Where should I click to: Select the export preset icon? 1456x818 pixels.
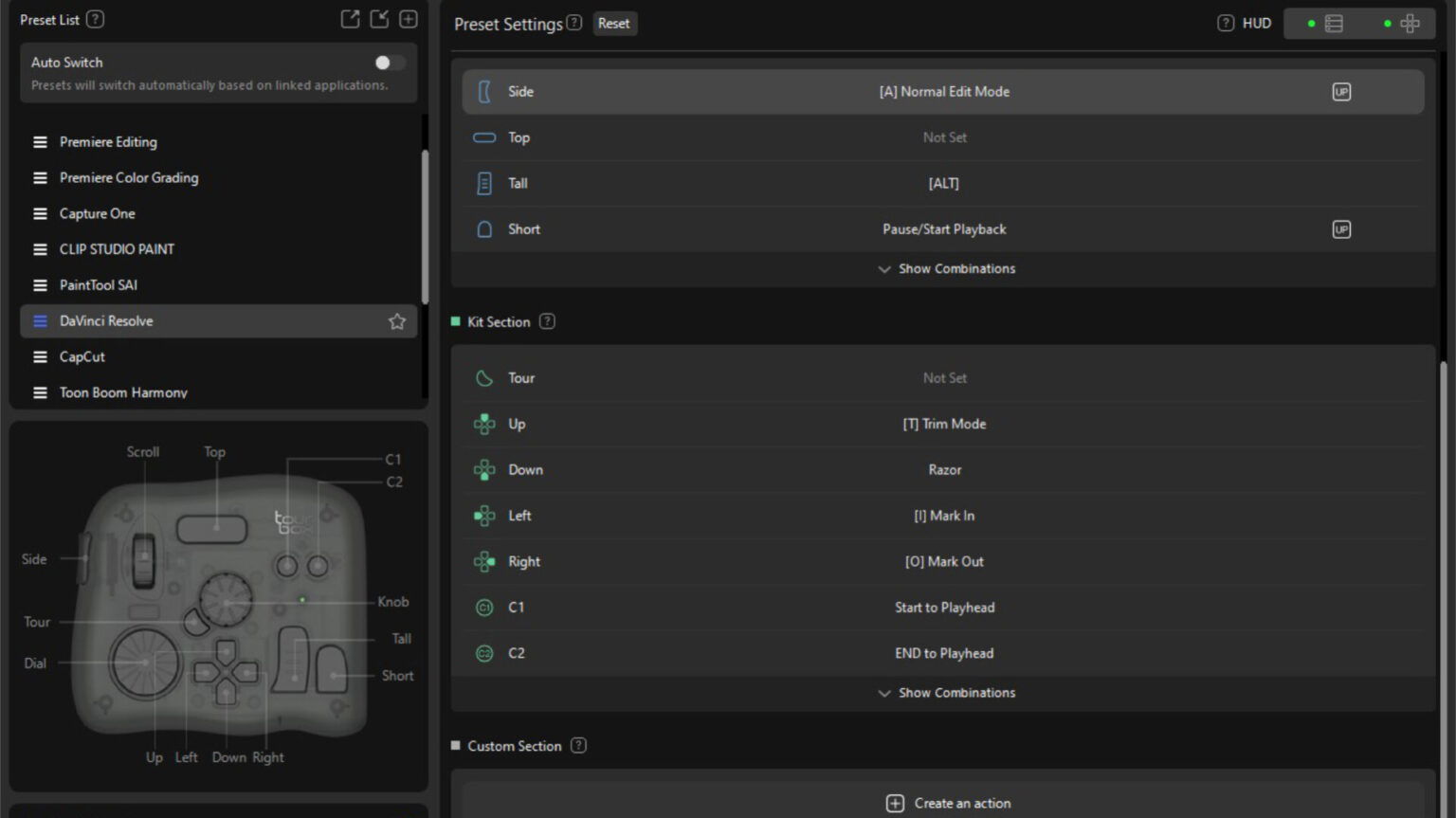pyautogui.click(x=350, y=18)
